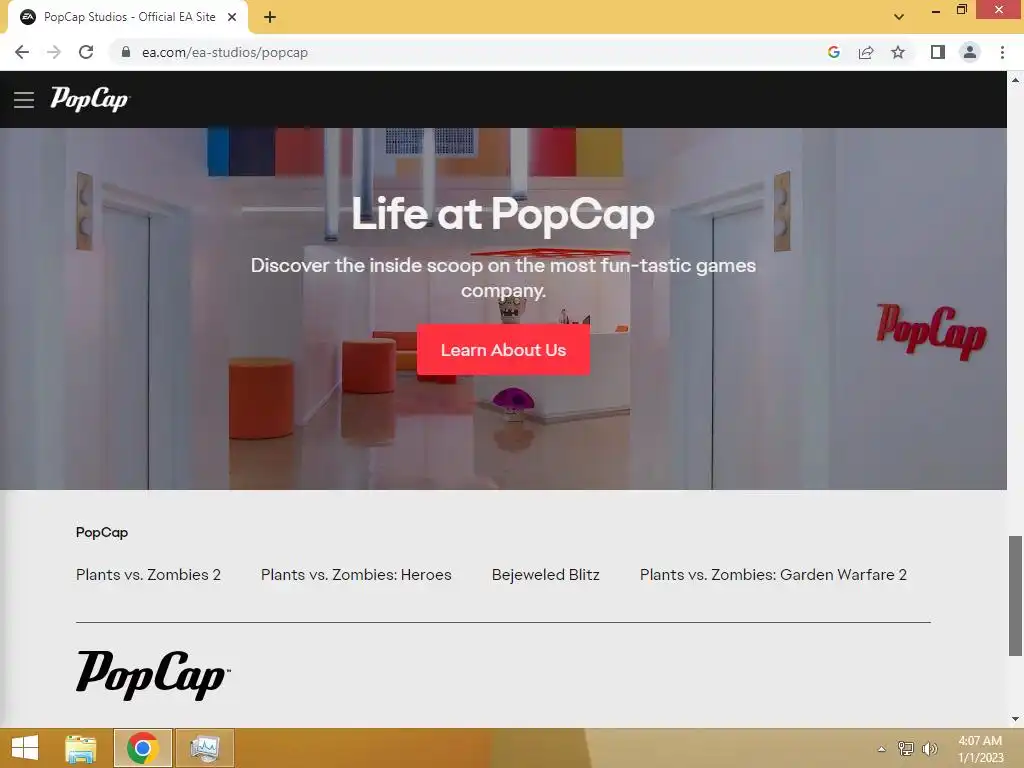The image size is (1024, 768).
Task: Open the monitor app in taskbar
Action: point(204,748)
